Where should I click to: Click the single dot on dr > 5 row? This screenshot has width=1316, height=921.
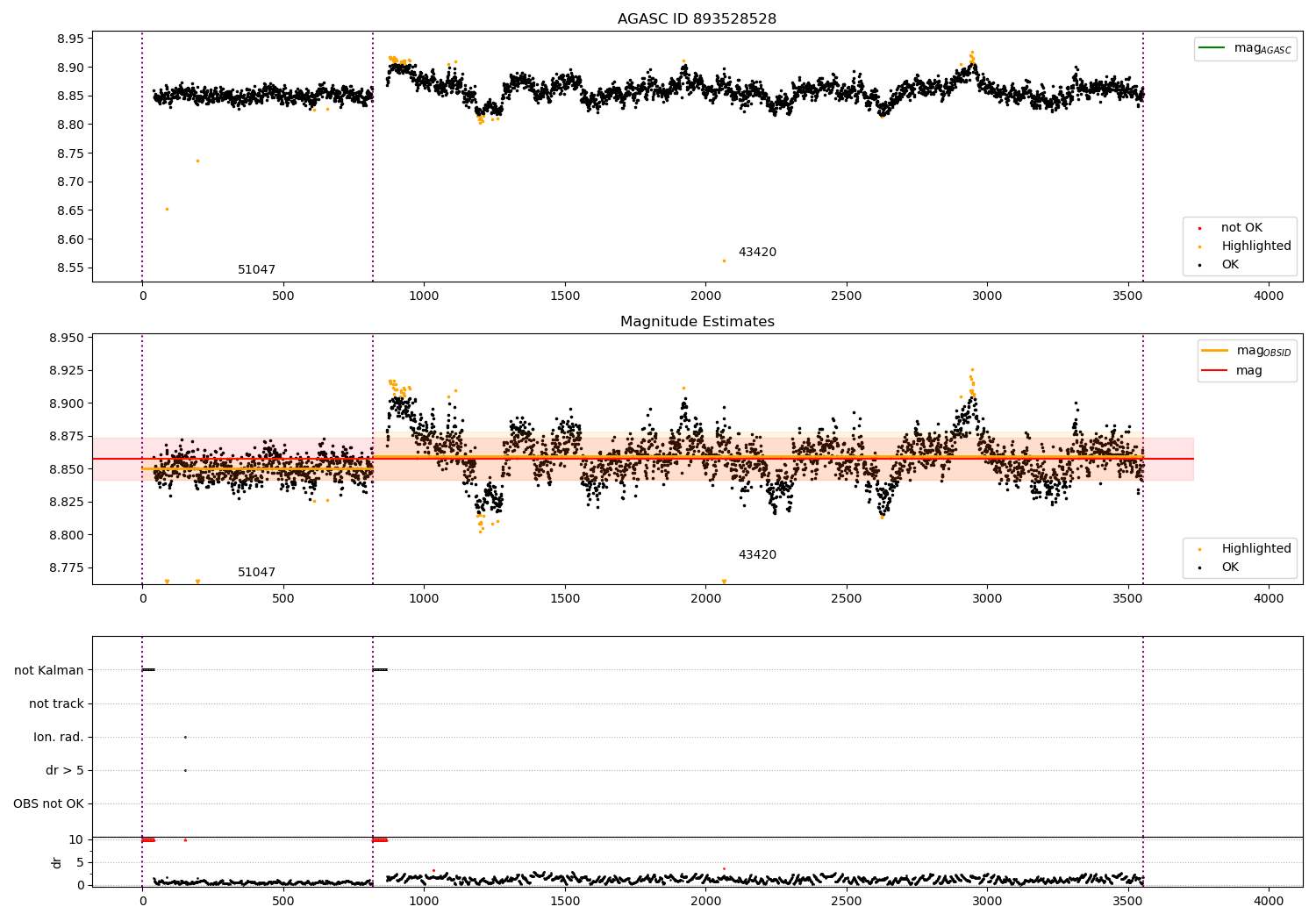click(x=185, y=770)
